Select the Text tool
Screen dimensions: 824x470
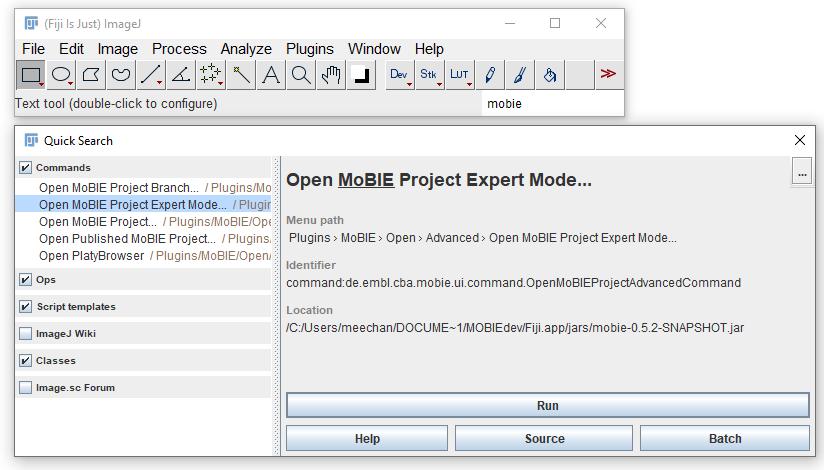pos(271,75)
